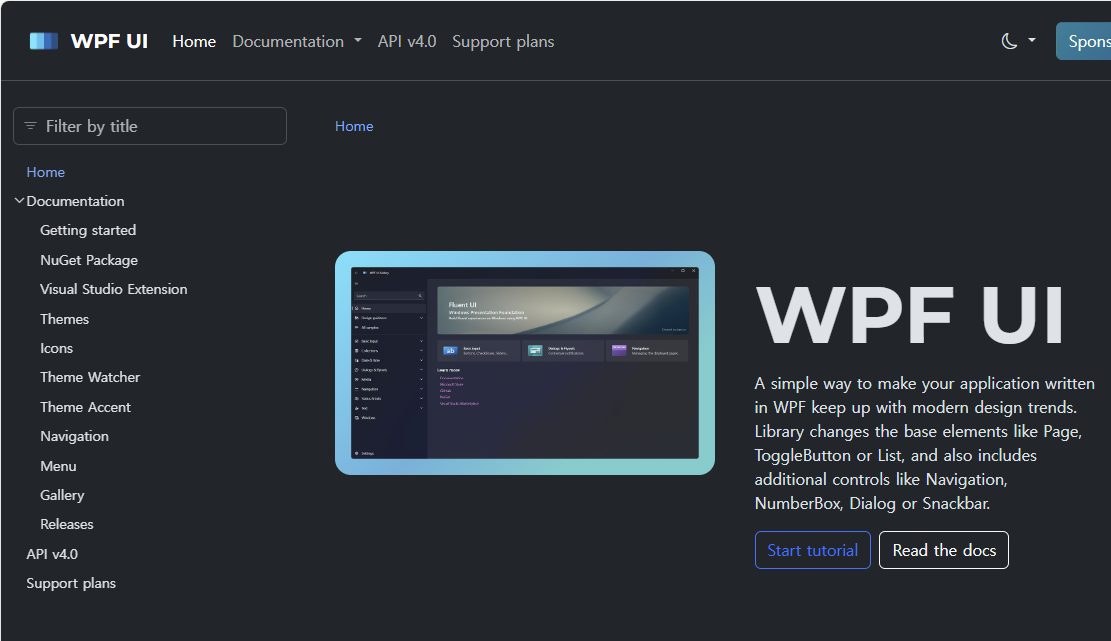Expand the Documentation menu in the navbar
Image resolution: width=1111 pixels, height=641 pixels.
(x=297, y=41)
